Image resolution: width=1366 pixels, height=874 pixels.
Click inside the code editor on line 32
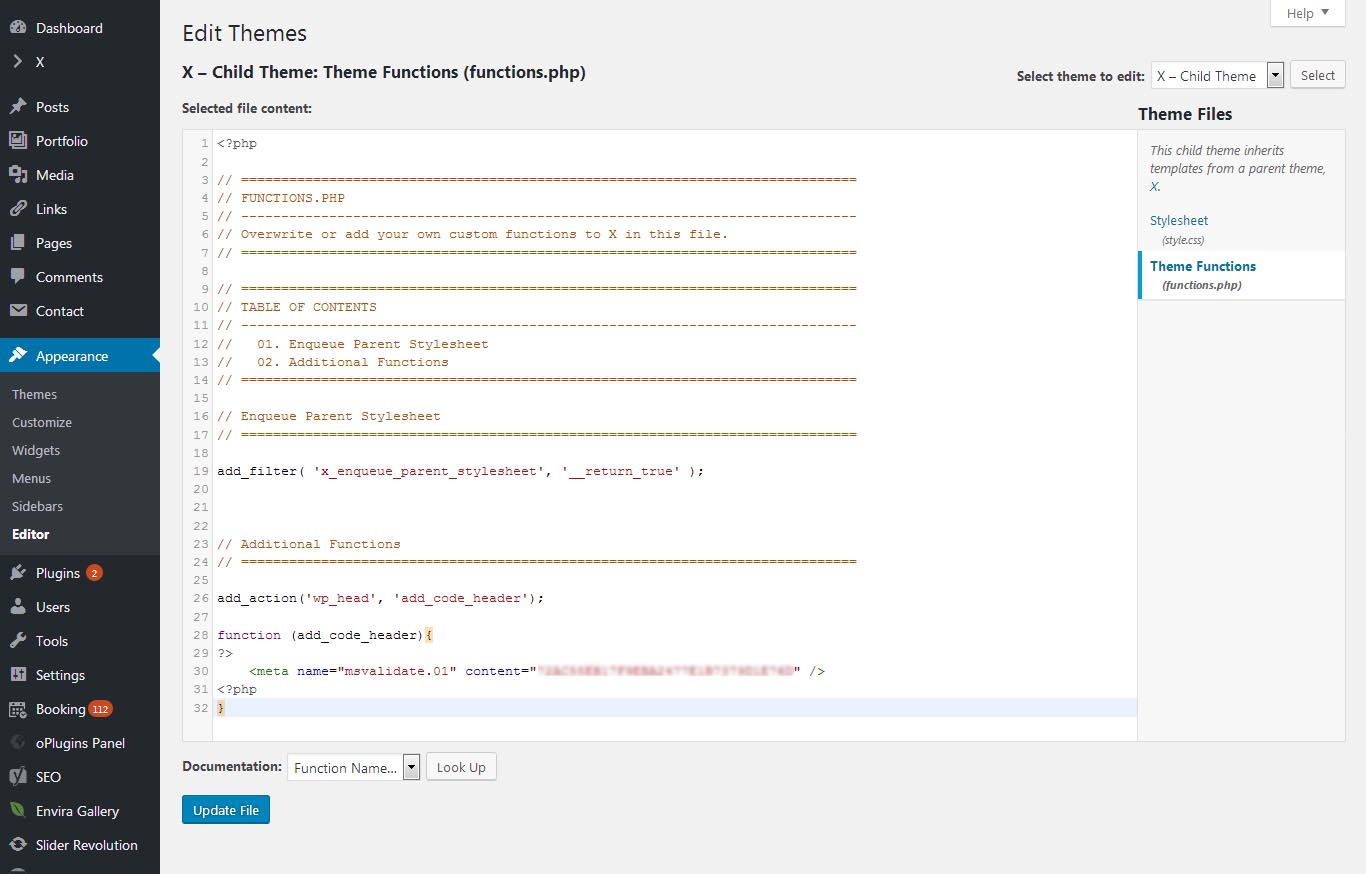(x=600, y=708)
